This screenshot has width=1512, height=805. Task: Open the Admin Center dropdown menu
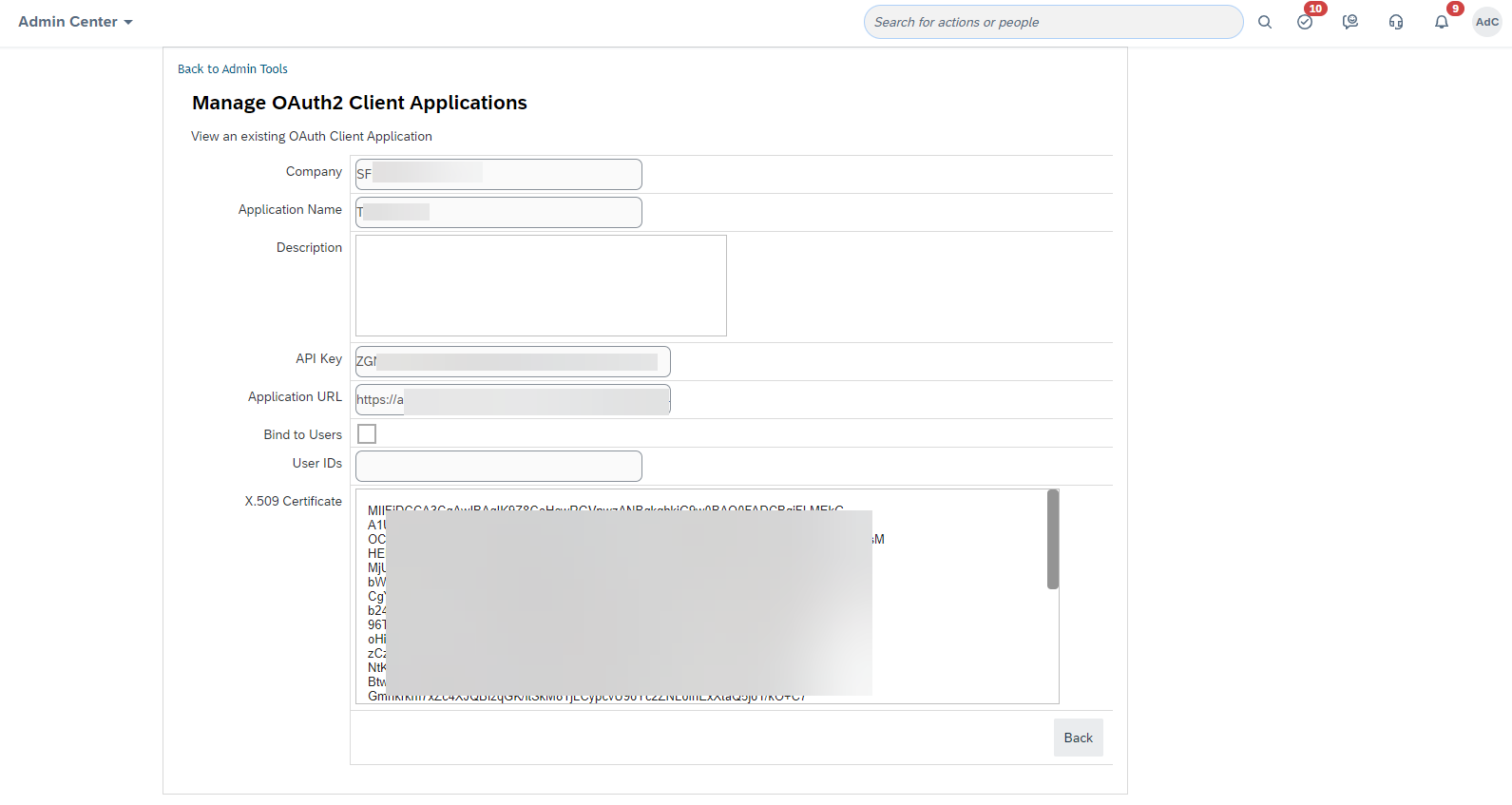point(75,22)
